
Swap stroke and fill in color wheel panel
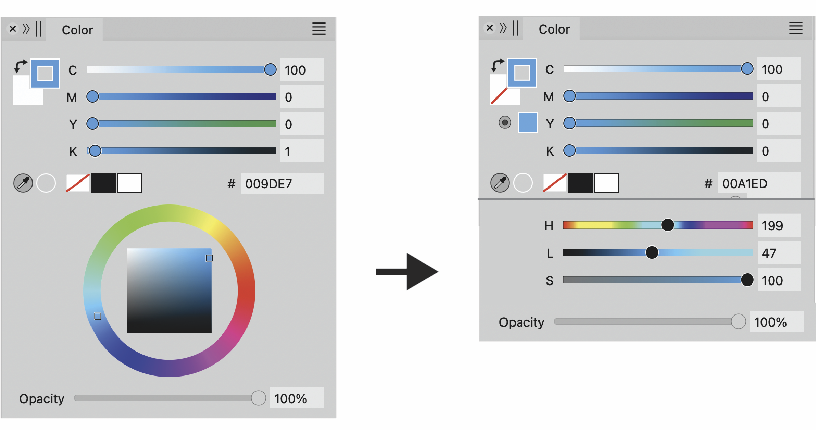coord(20,66)
